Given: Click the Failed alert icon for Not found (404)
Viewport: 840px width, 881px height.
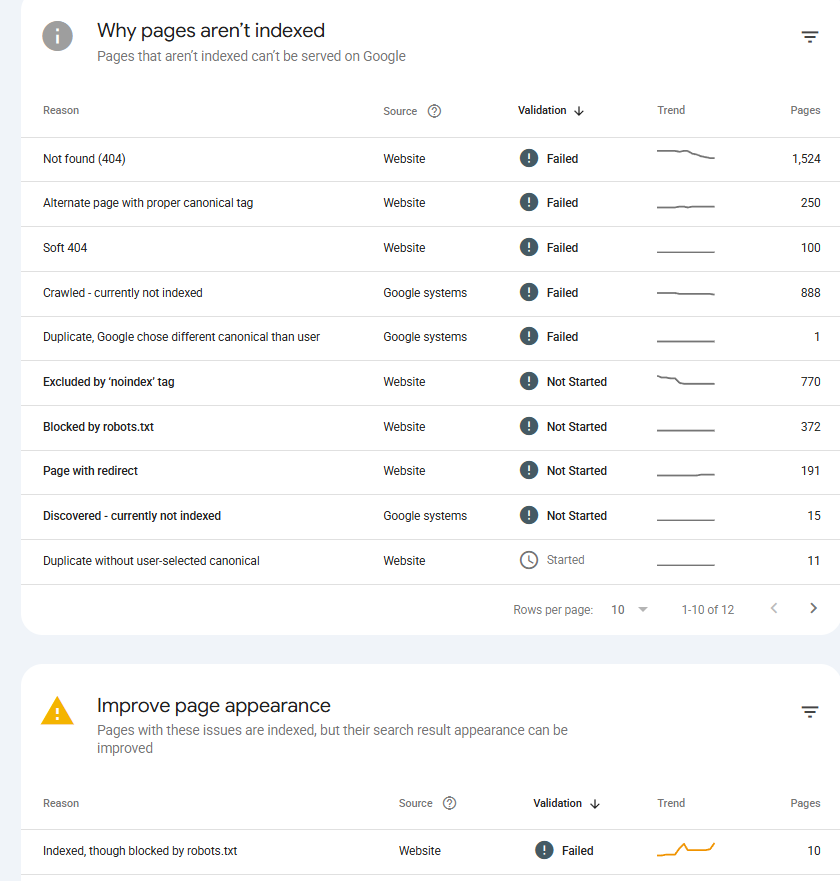Looking at the screenshot, I should 529,158.
